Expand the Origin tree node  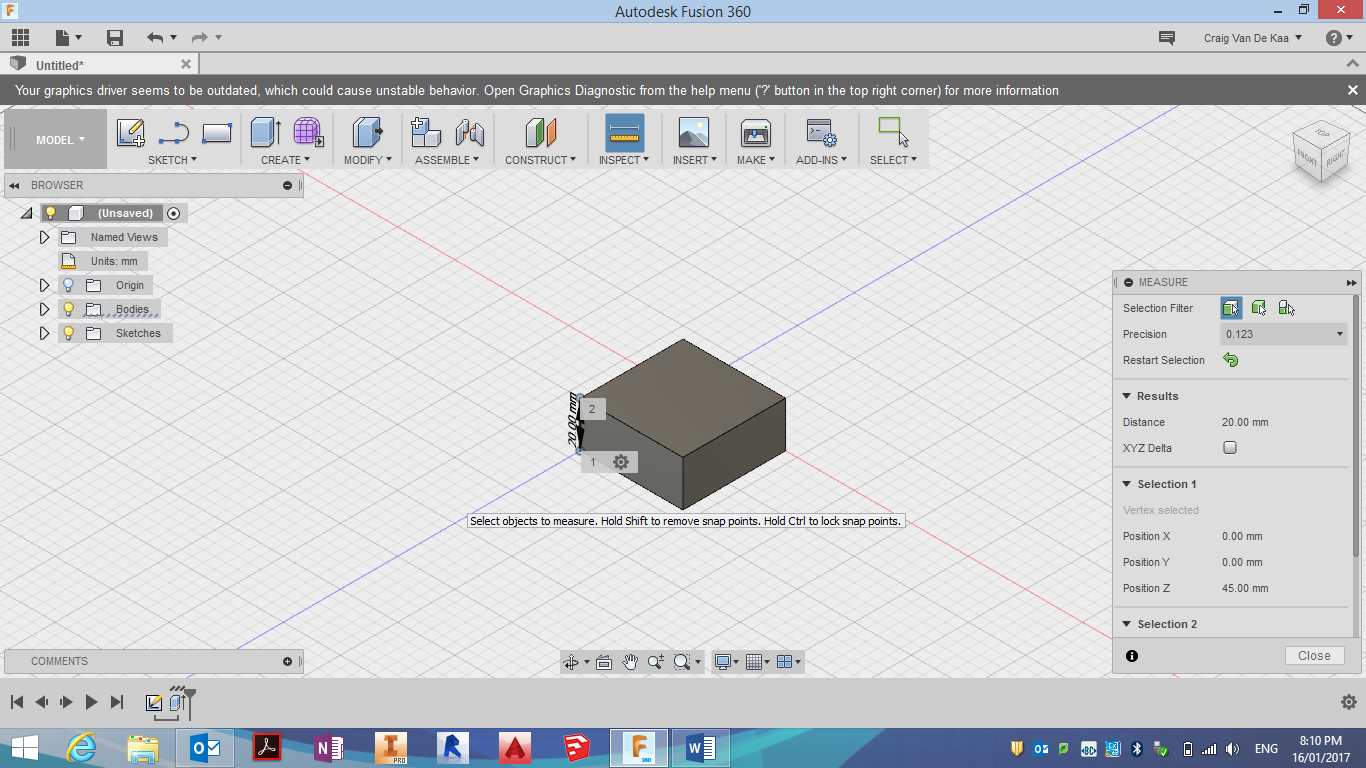point(44,285)
